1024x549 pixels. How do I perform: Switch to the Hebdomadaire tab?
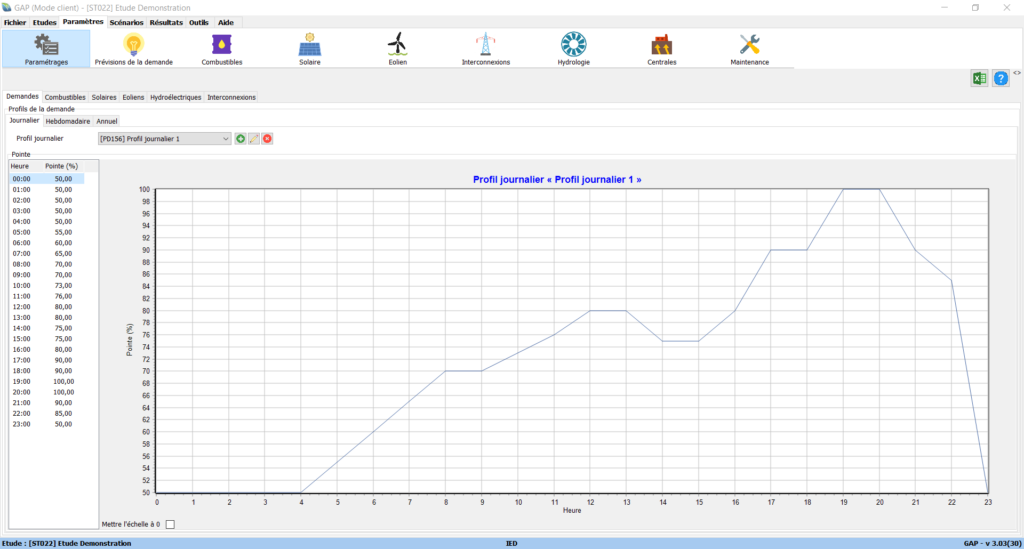coord(67,121)
